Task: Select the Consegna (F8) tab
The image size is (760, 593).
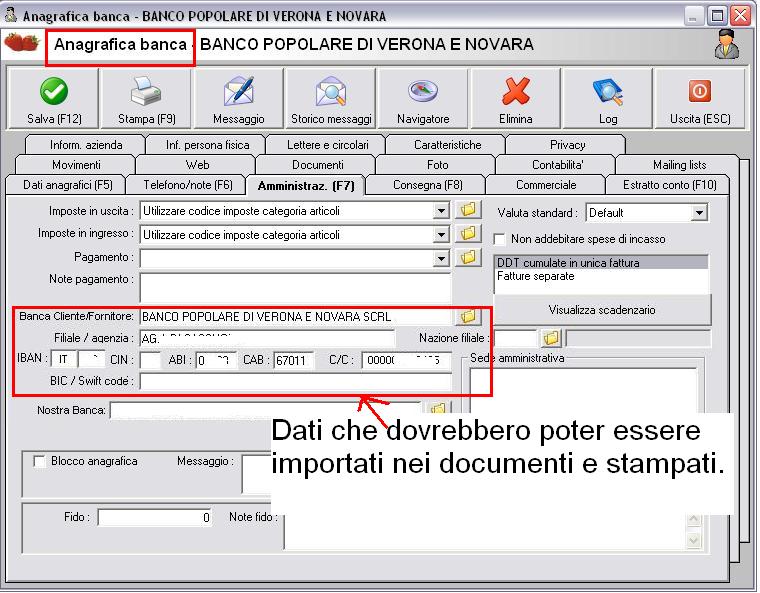Action: (x=428, y=185)
